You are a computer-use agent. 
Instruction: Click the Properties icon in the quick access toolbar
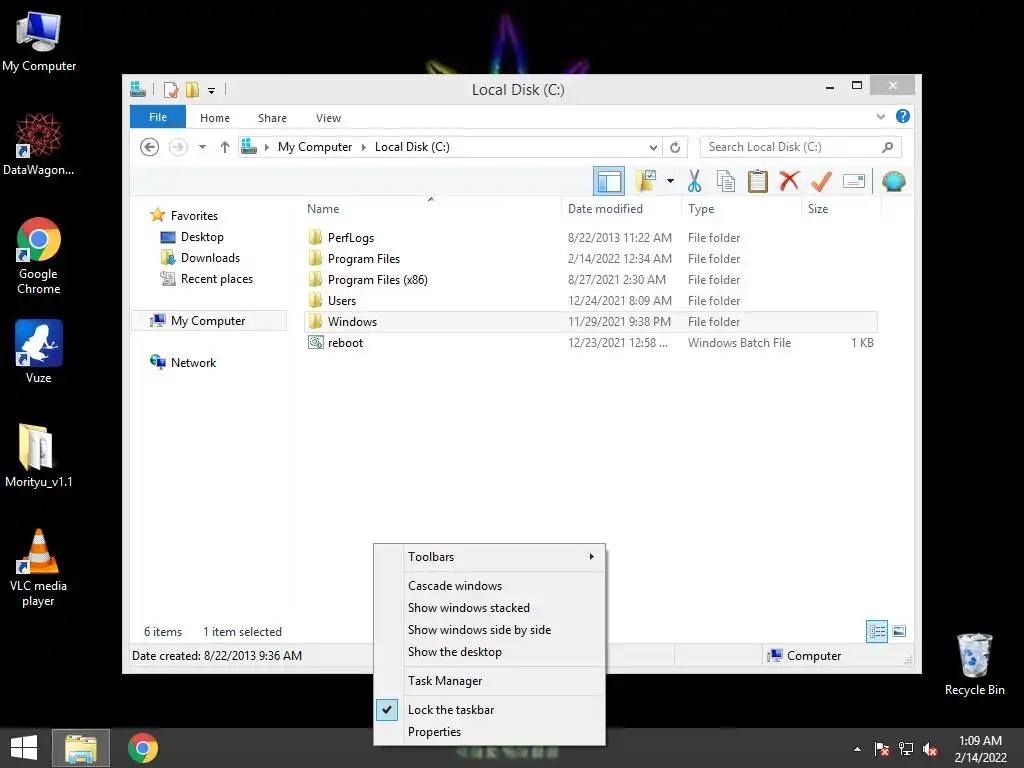tap(171, 89)
